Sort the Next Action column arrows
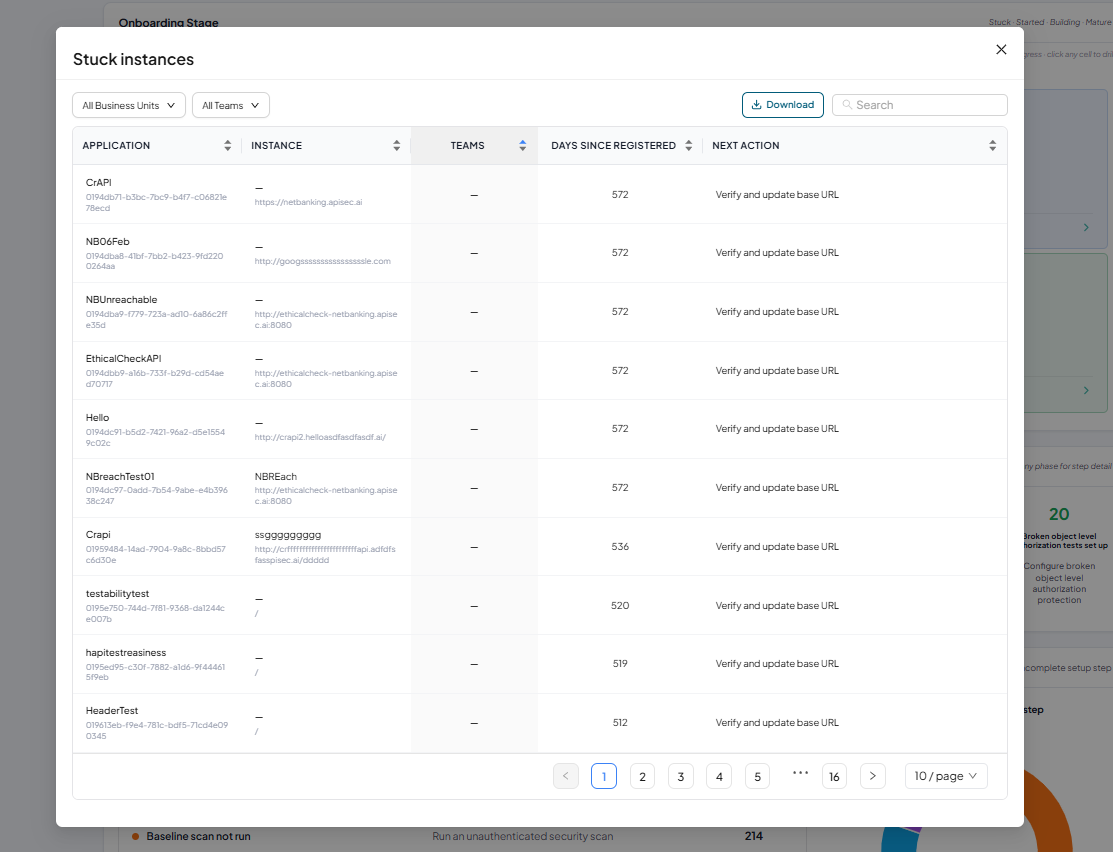This screenshot has width=1113, height=852. tap(992, 146)
